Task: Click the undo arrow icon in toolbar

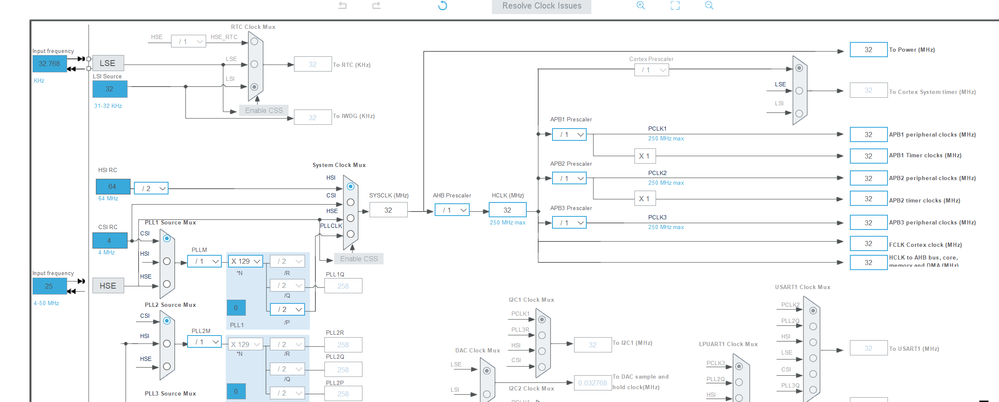Action: tap(342, 6)
